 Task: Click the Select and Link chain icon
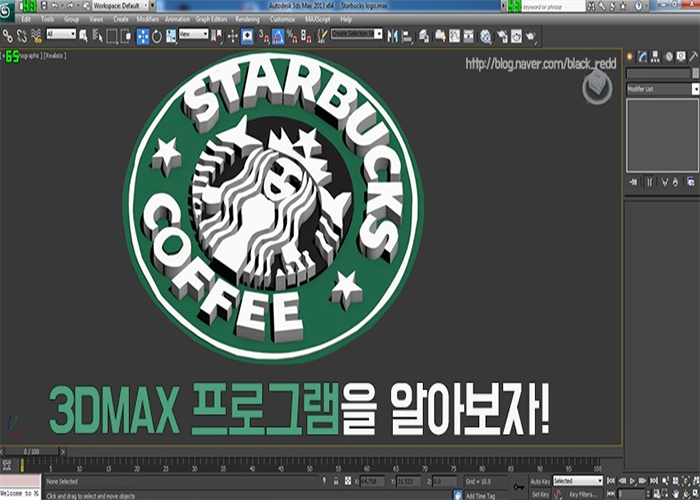click(x=8, y=36)
